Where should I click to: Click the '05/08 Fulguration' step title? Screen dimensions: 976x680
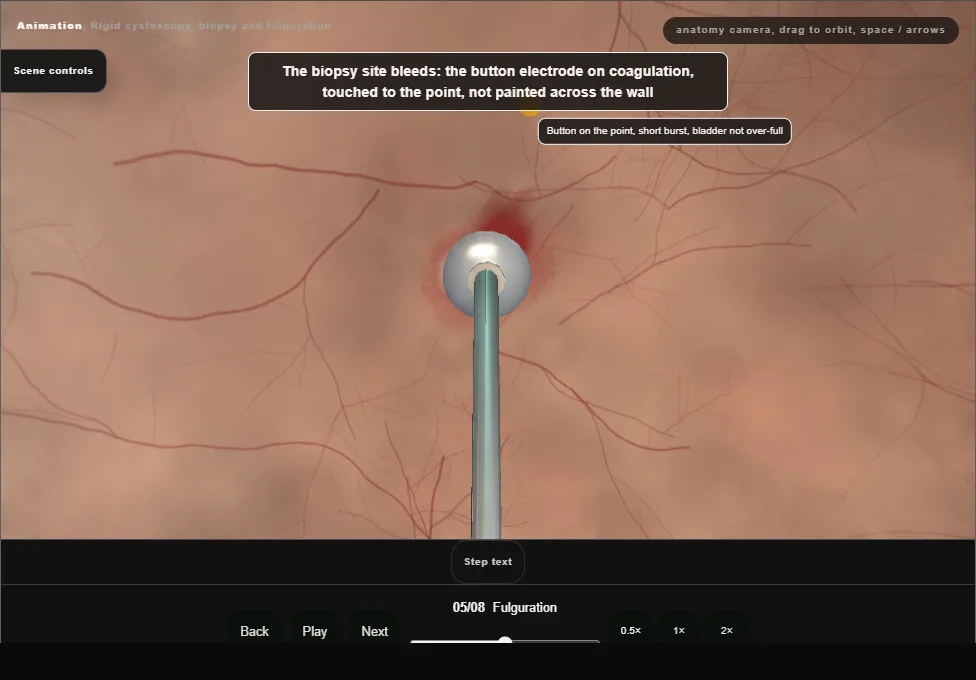(x=505, y=607)
